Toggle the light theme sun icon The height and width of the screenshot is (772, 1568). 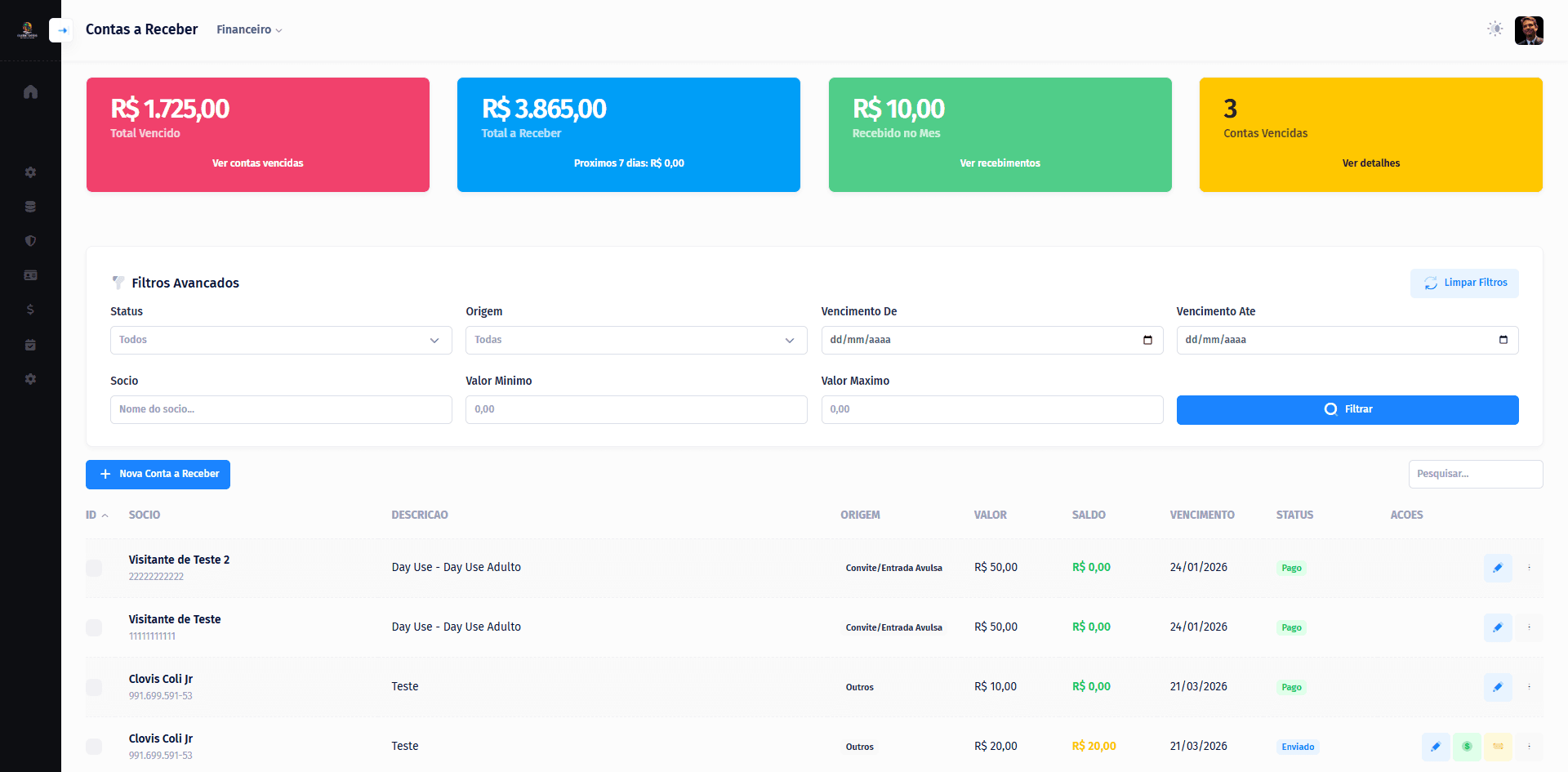click(1494, 29)
